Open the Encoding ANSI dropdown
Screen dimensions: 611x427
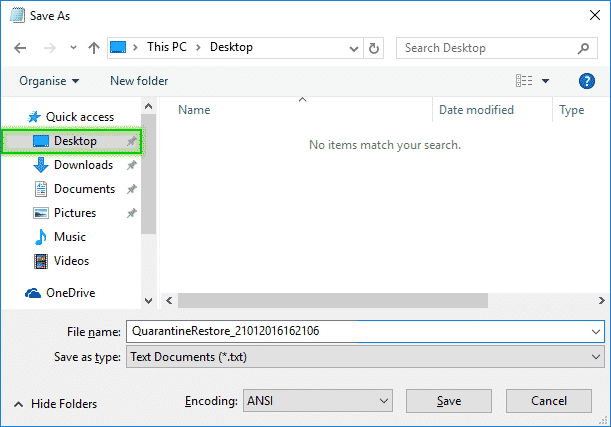pos(317,373)
